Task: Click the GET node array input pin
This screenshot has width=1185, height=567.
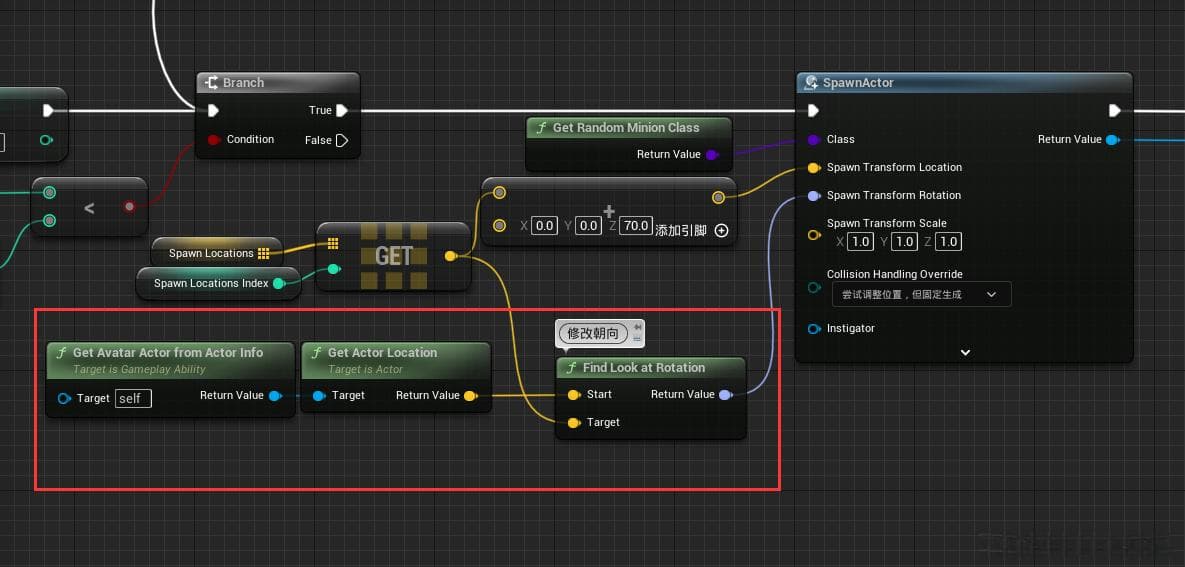Action: coord(333,243)
